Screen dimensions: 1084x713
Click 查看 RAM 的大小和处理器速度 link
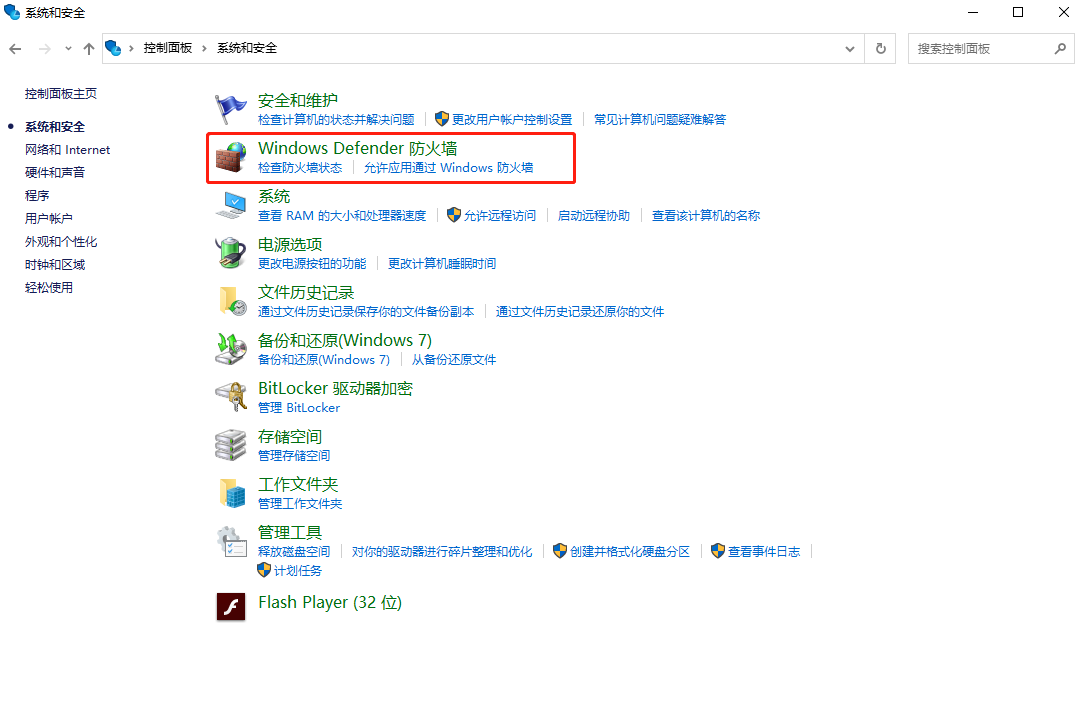tap(342, 215)
